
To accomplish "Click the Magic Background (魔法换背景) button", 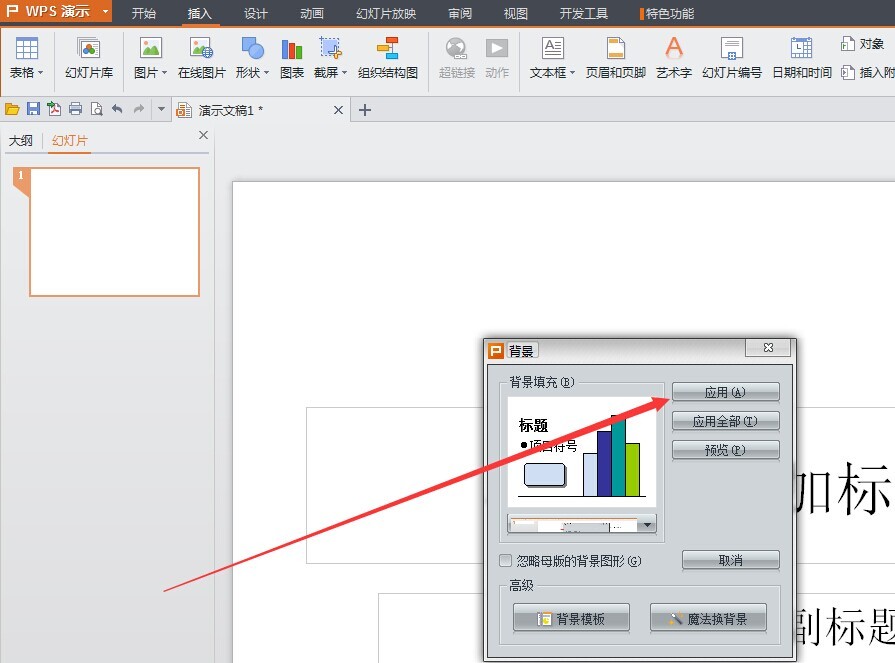I will pyautogui.click(x=708, y=619).
